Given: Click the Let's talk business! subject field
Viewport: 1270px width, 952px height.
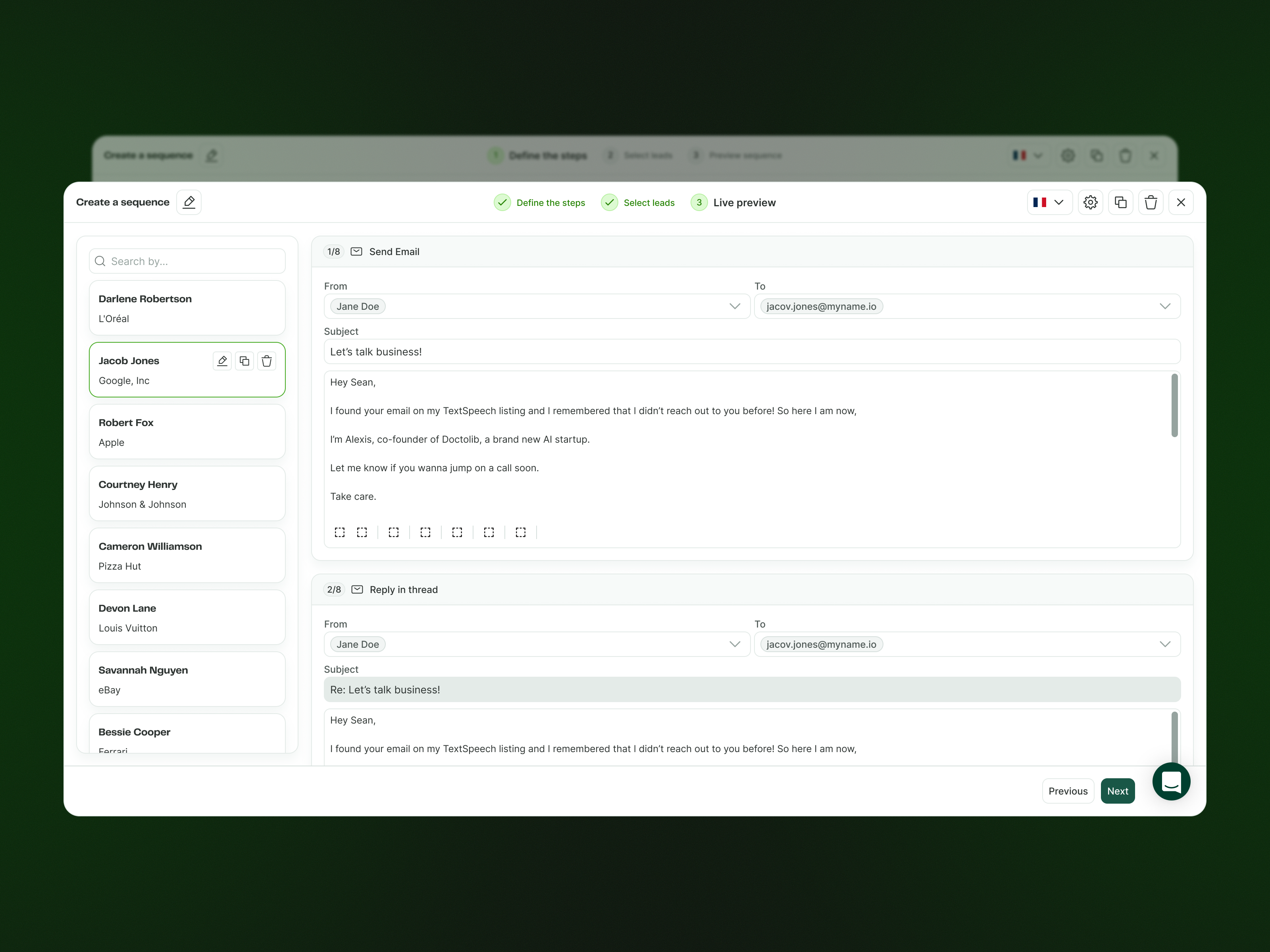Looking at the screenshot, I should 752,352.
